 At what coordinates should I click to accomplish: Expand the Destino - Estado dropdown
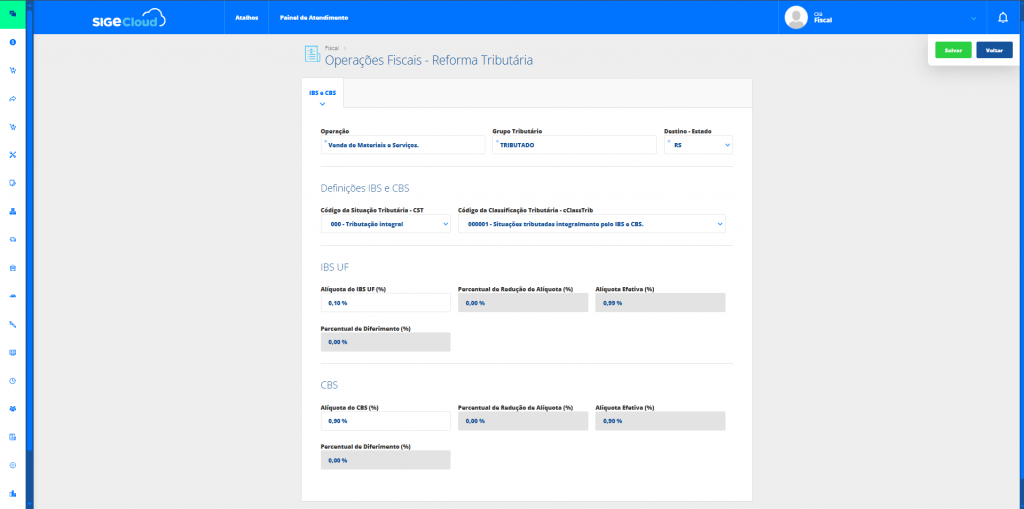point(697,145)
